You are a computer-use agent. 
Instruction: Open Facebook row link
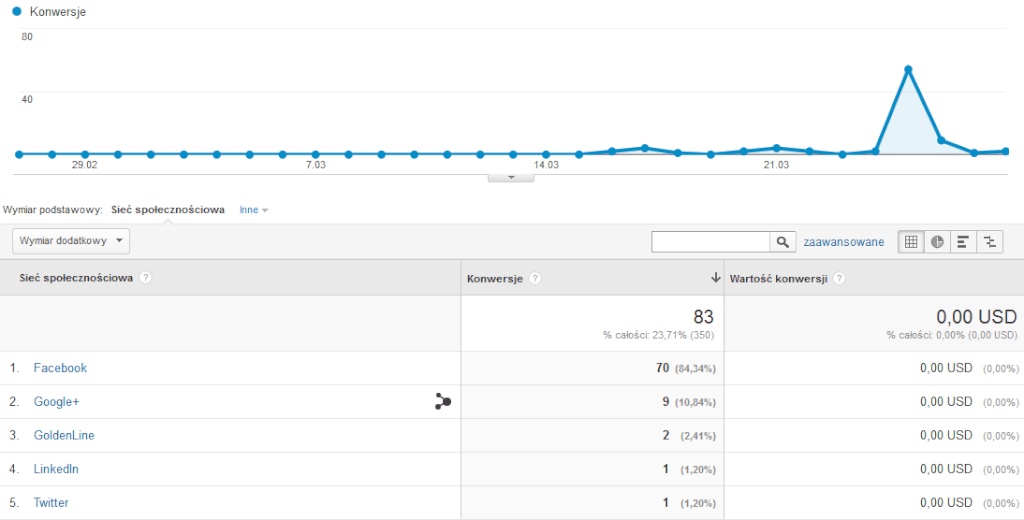(x=60, y=368)
